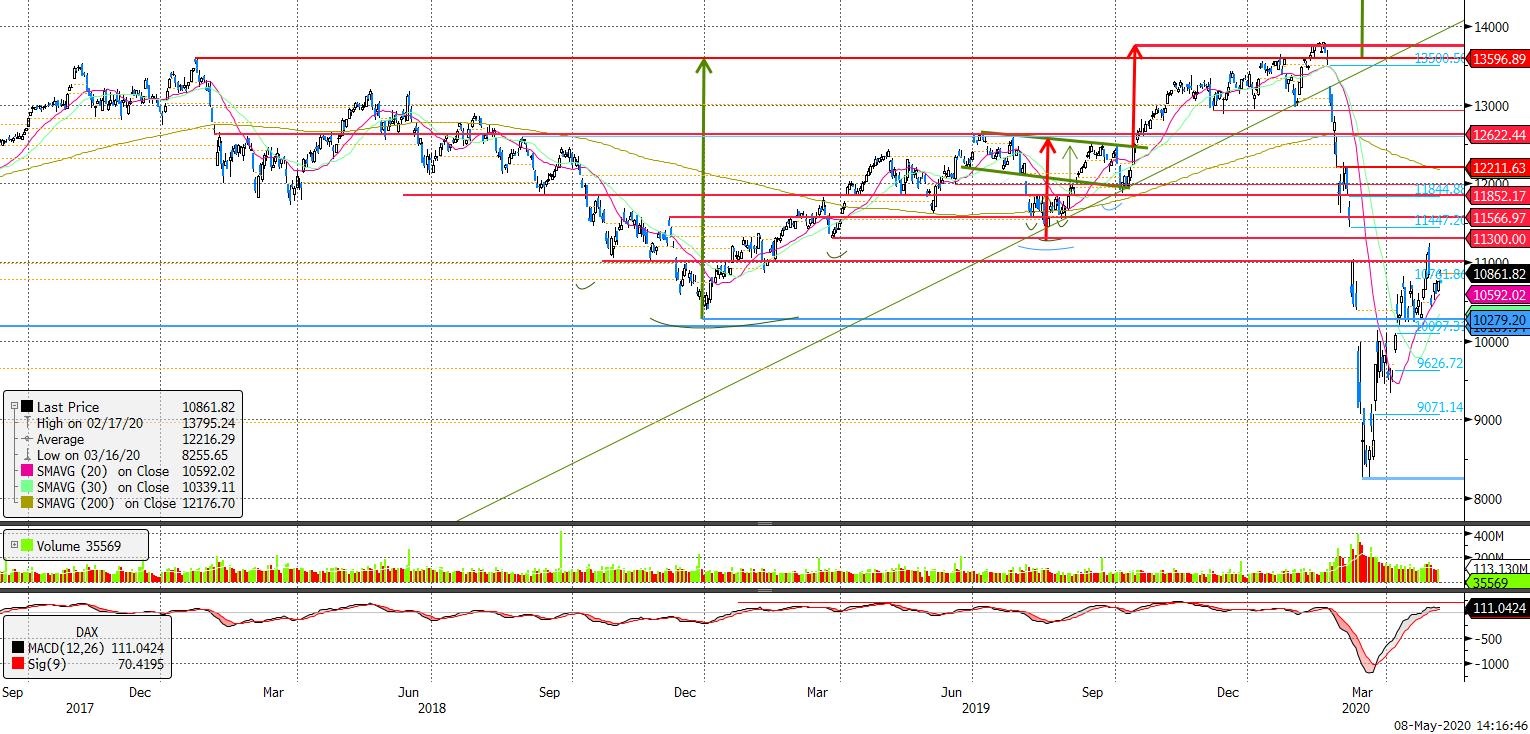Click the light green SMAVG (30) swatch
Image resolution: width=1530 pixels, height=734 pixels.
(x=26, y=487)
